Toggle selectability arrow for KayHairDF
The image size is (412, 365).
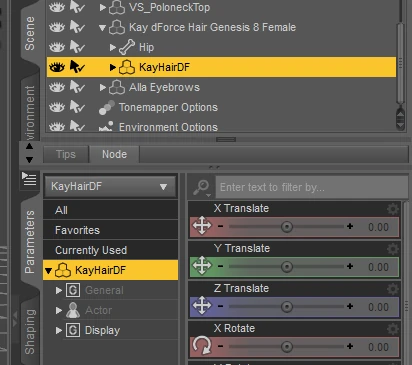77,67
